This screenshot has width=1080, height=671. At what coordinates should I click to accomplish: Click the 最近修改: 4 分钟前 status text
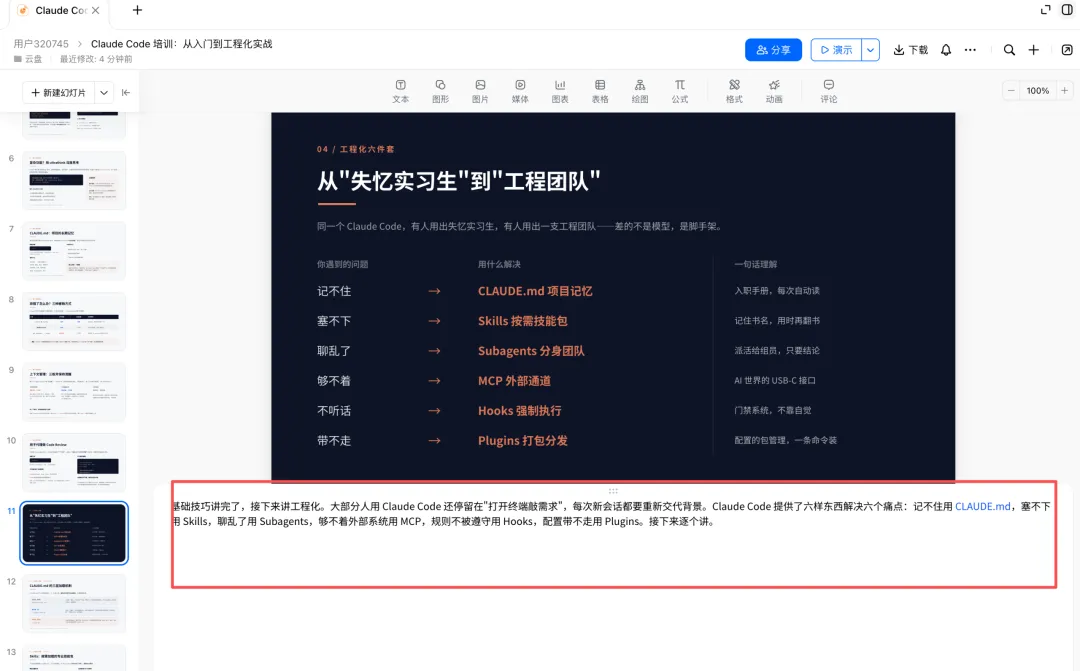point(96,59)
